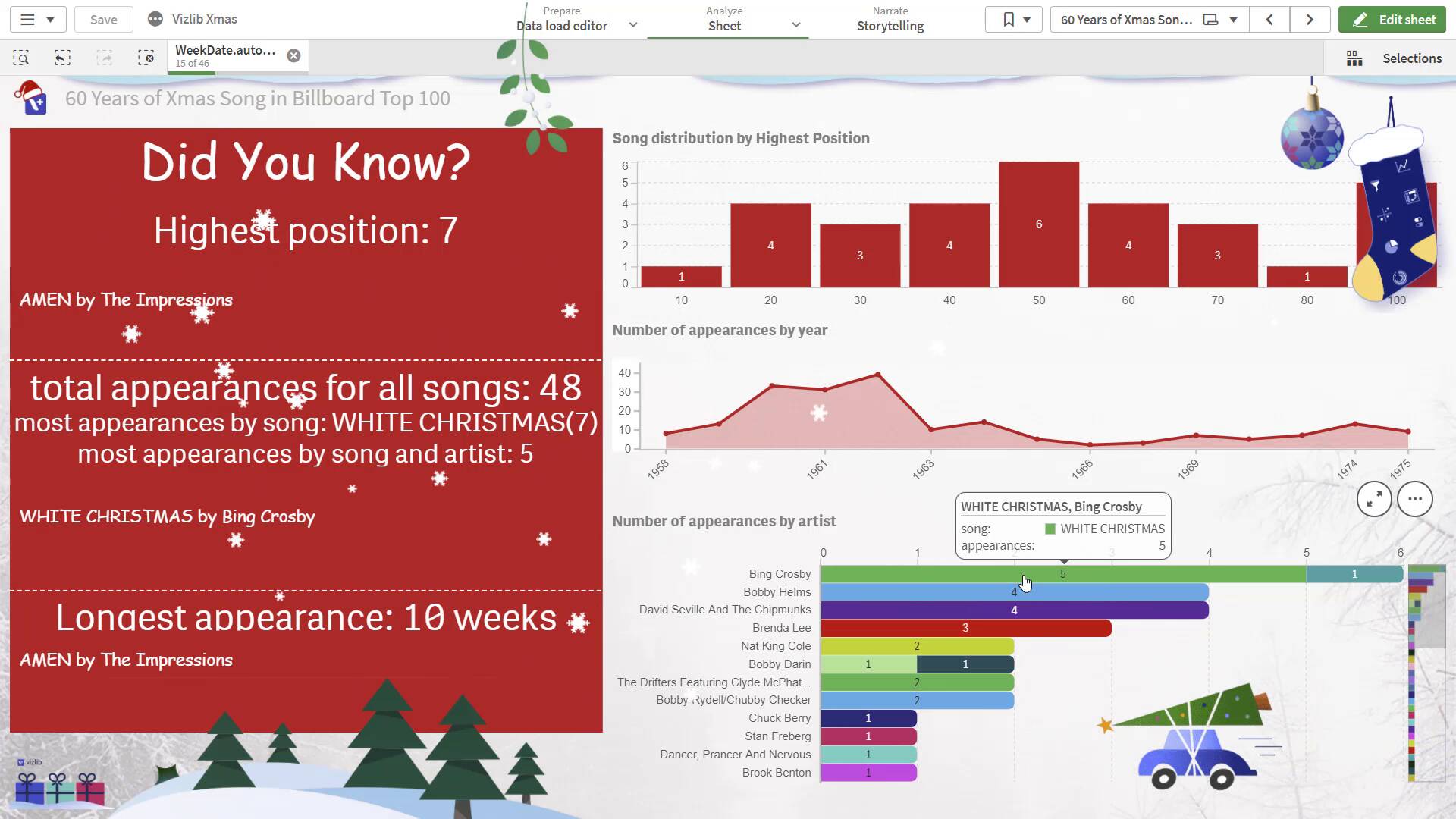The width and height of the screenshot is (1456, 819).
Task: Click the Selections button
Action: coord(1411,58)
